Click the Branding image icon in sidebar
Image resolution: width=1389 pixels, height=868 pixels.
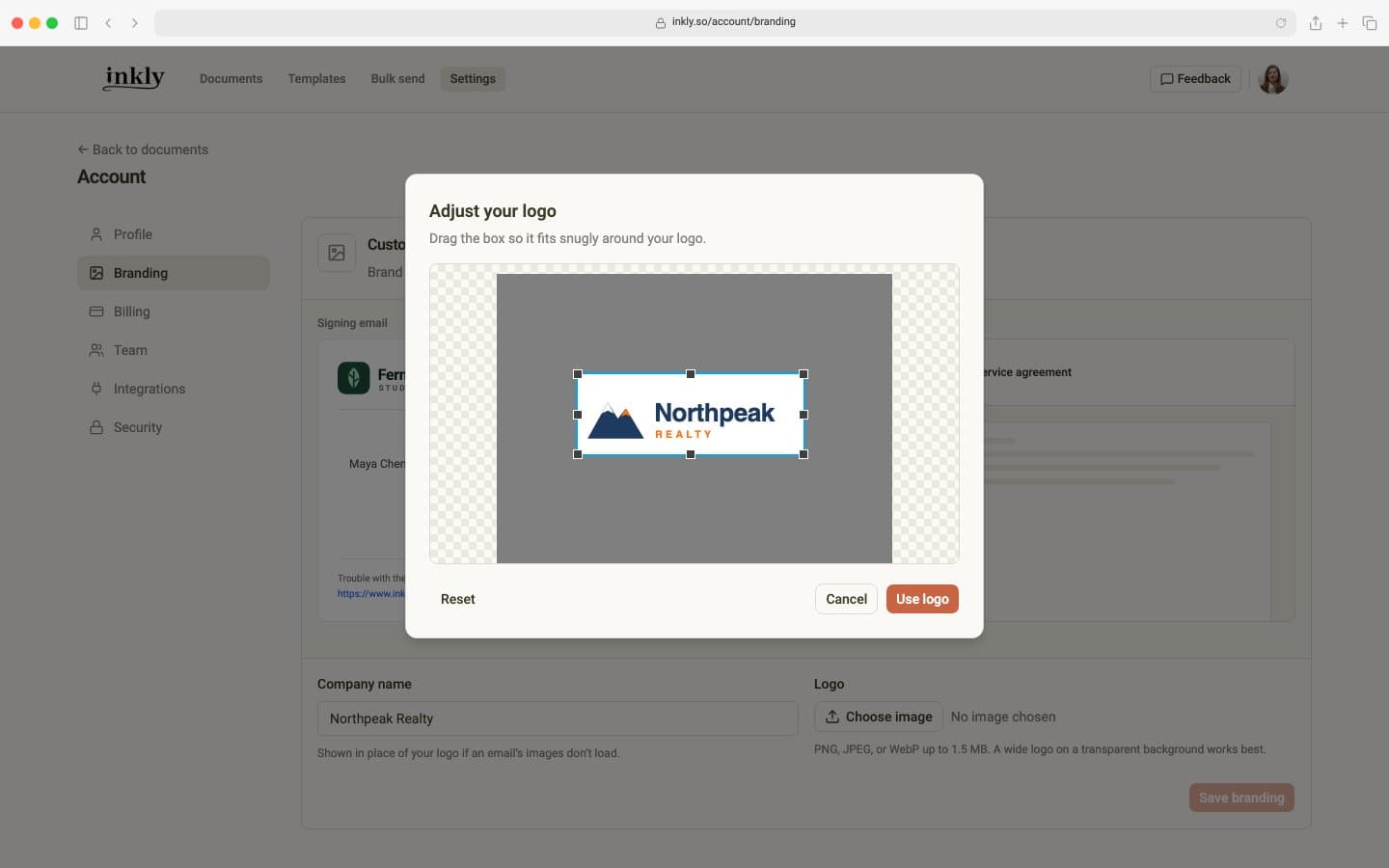(96, 273)
